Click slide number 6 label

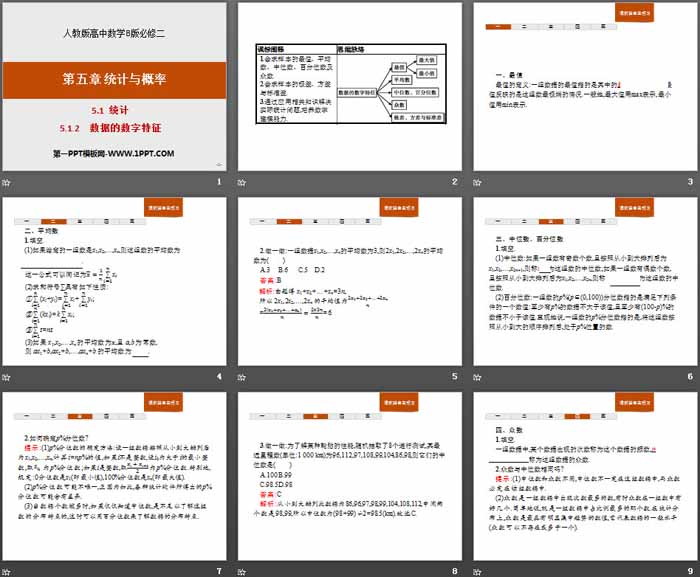tap(690, 376)
